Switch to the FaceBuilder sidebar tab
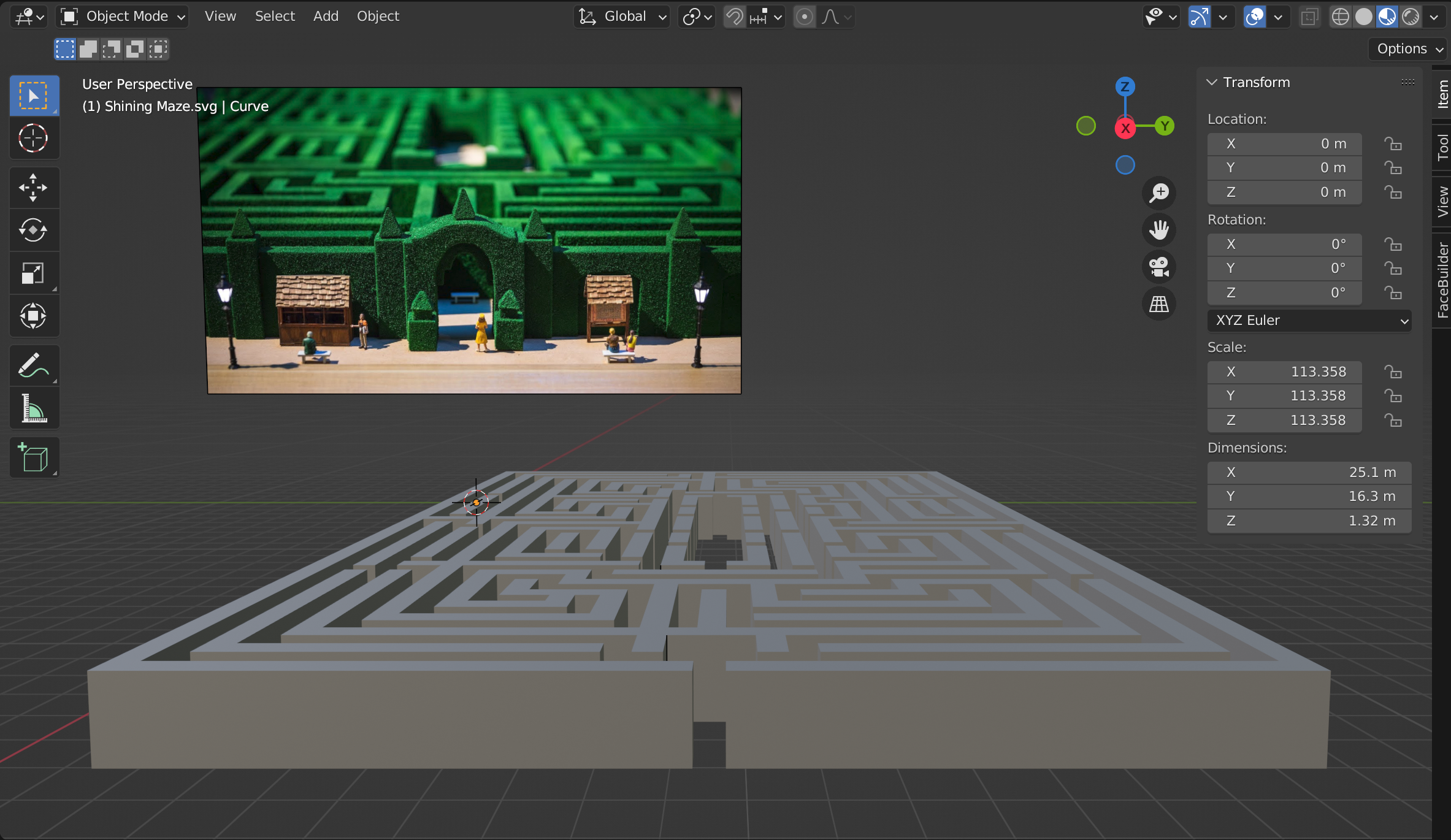This screenshot has height=840, width=1451. pos(1442,280)
